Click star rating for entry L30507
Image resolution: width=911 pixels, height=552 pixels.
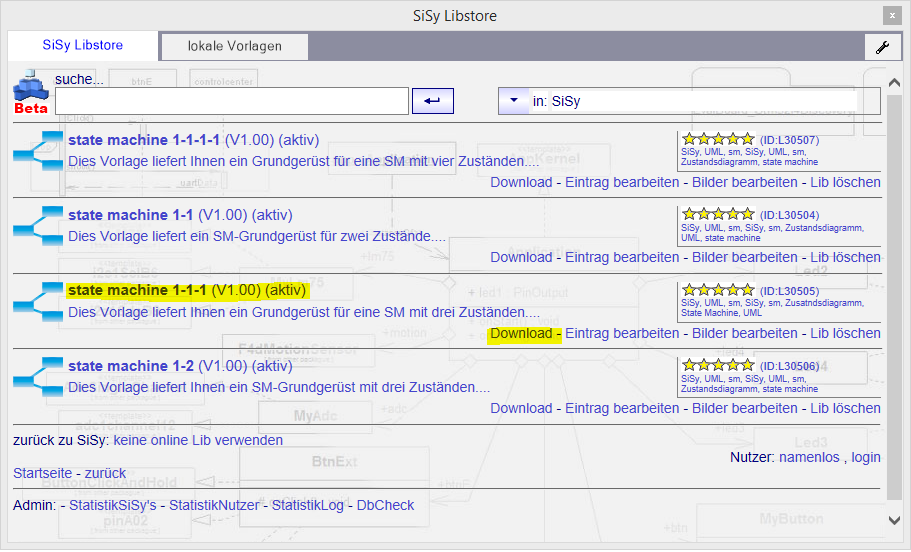coord(718,139)
